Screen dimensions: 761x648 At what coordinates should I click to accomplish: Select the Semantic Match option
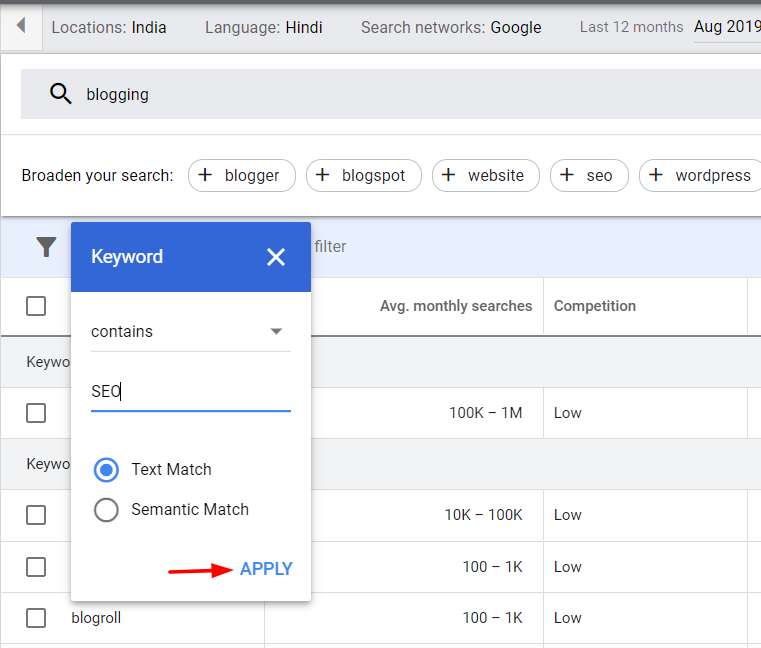(x=106, y=510)
